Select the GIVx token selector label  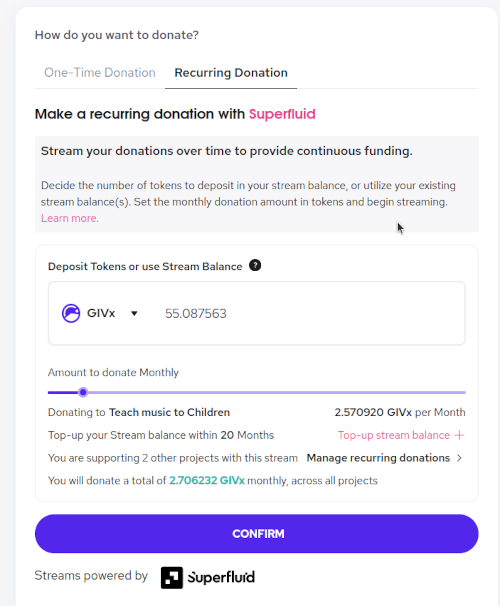[x=101, y=313]
